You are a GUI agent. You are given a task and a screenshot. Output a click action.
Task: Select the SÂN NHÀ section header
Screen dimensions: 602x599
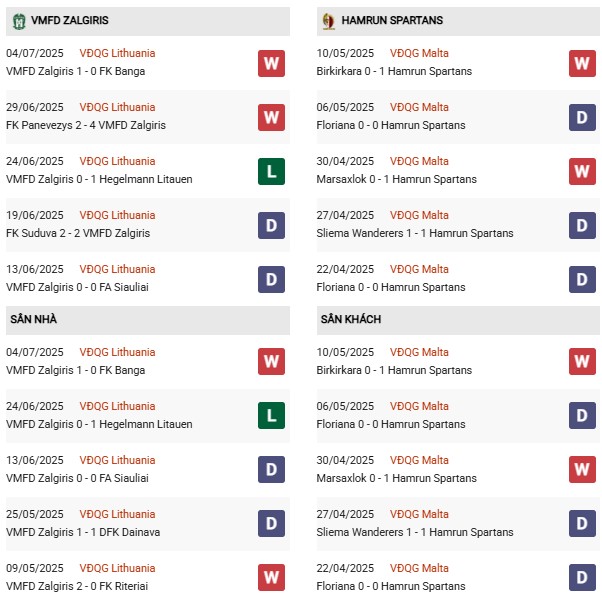tap(33, 319)
